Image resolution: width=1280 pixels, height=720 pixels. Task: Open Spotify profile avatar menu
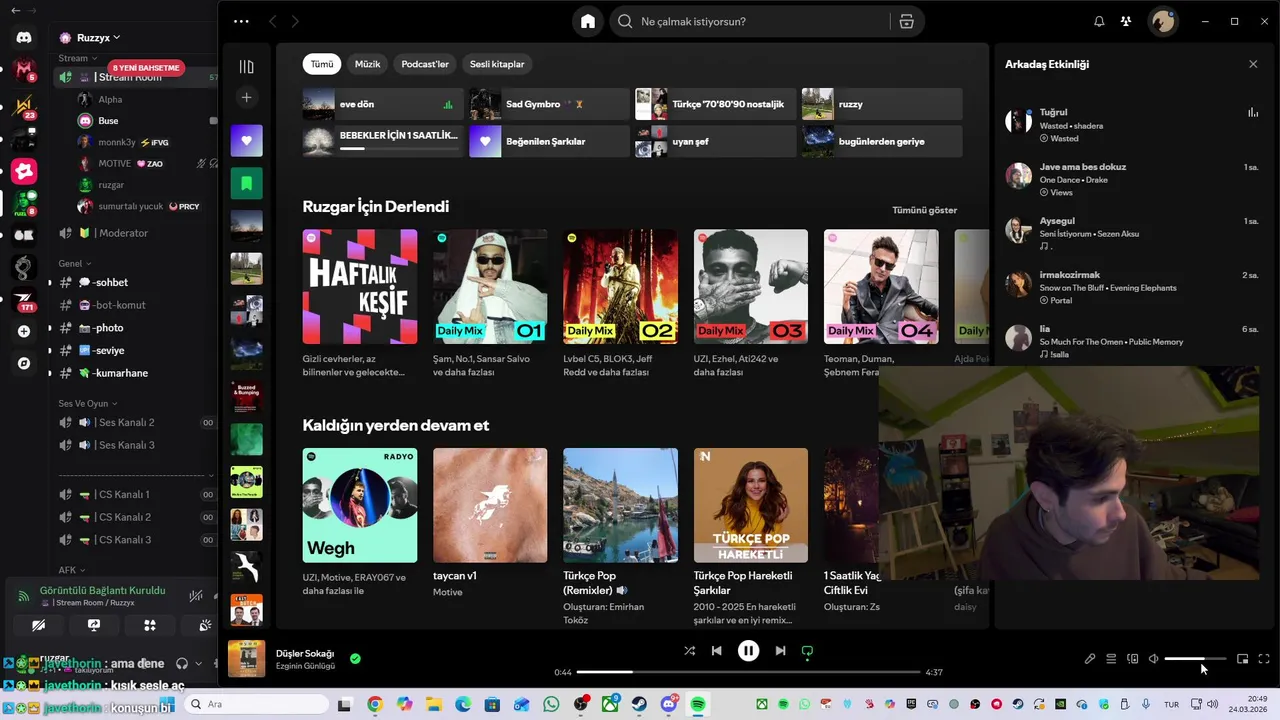[x=1162, y=21]
